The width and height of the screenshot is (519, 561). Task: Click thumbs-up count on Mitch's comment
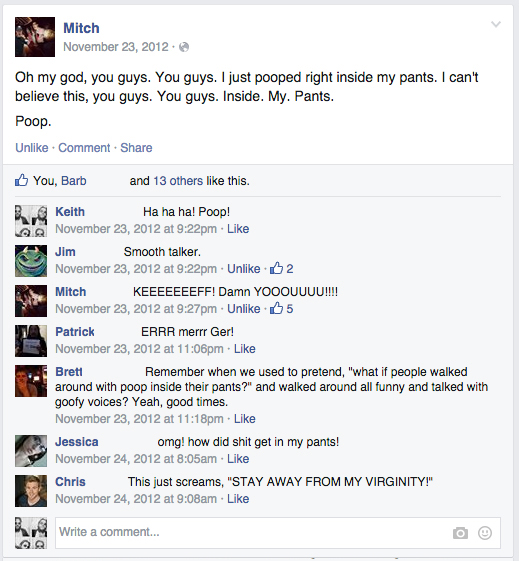[281, 308]
